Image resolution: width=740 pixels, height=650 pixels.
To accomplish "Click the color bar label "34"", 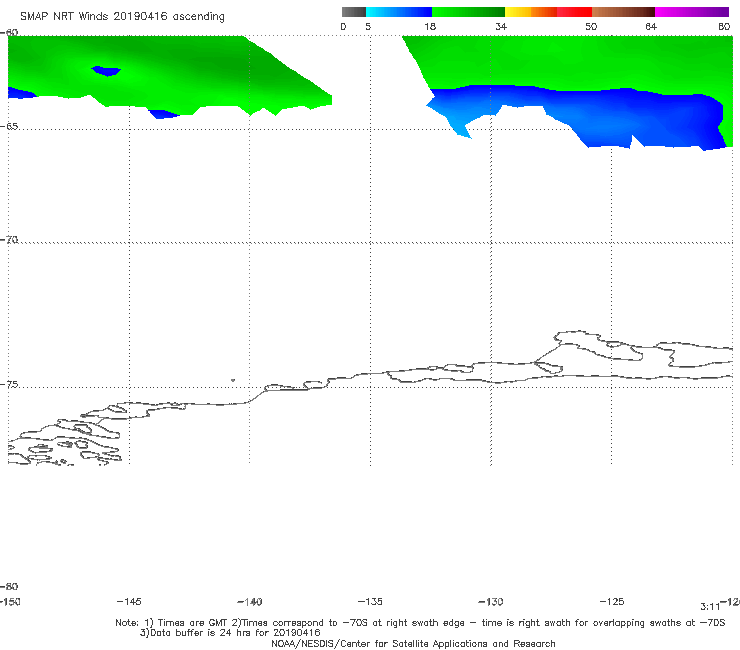I will click(501, 27).
